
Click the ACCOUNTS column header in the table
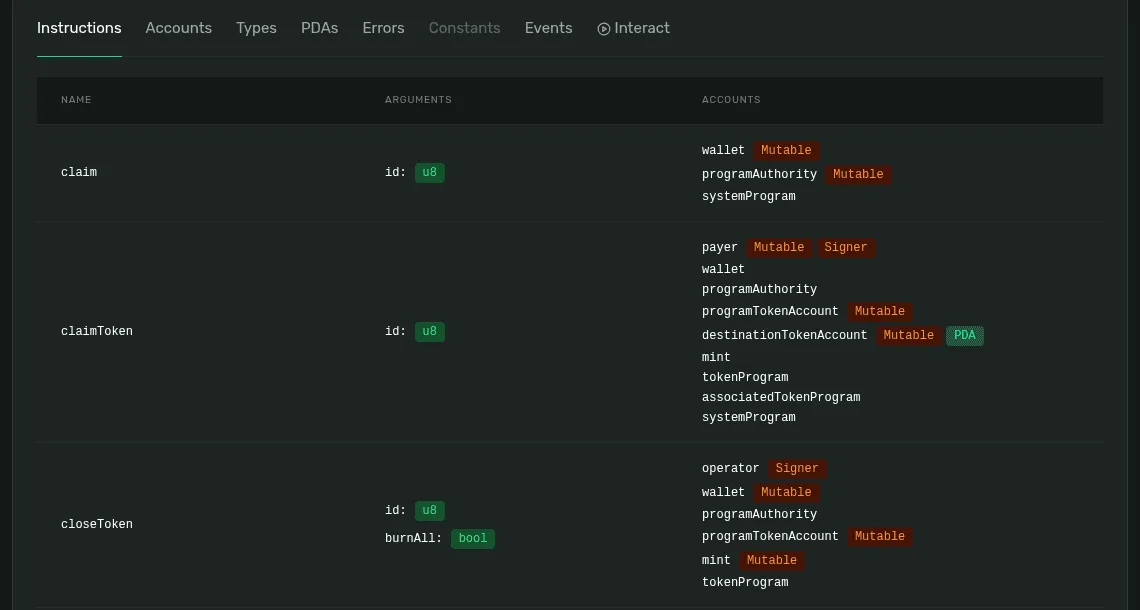click(x=731, y=100)
